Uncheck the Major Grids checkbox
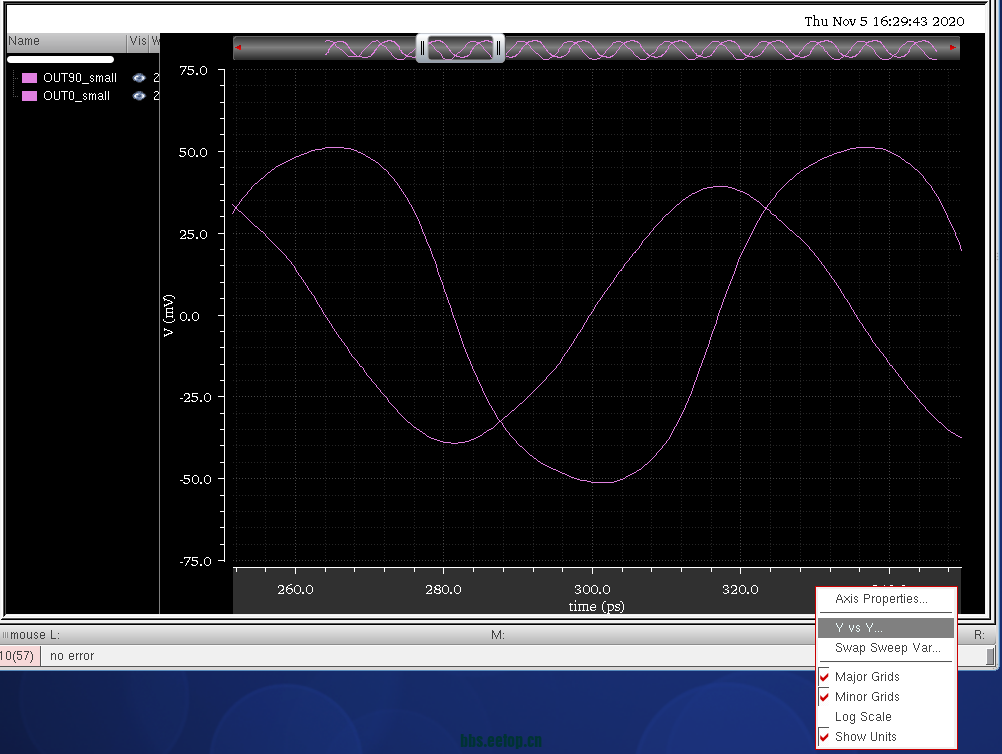 [x=825, y=677]
